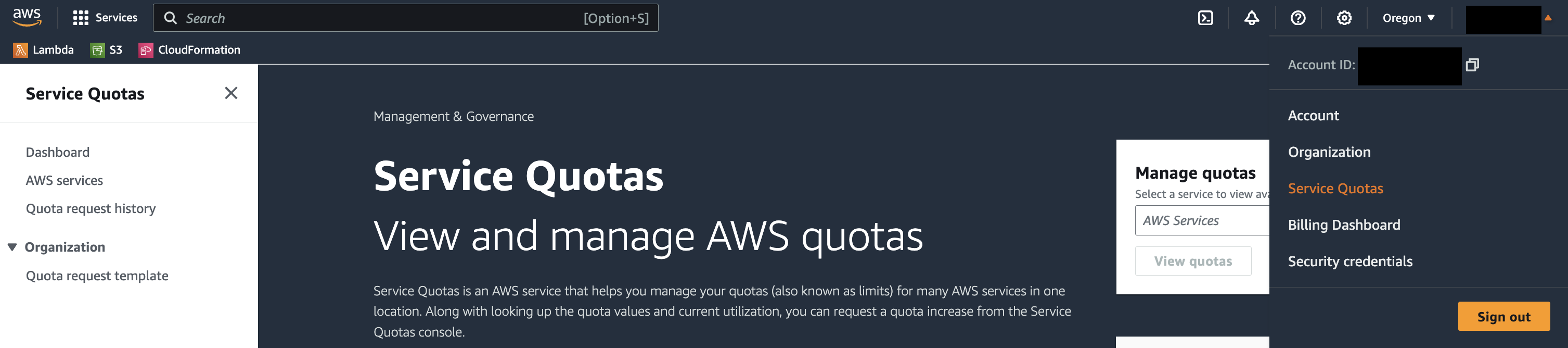Image resolution: width=1568 pixels, height=348 pixels.
Task: Go to Billing Dashboard from account menu
Action: [1344, 225]
